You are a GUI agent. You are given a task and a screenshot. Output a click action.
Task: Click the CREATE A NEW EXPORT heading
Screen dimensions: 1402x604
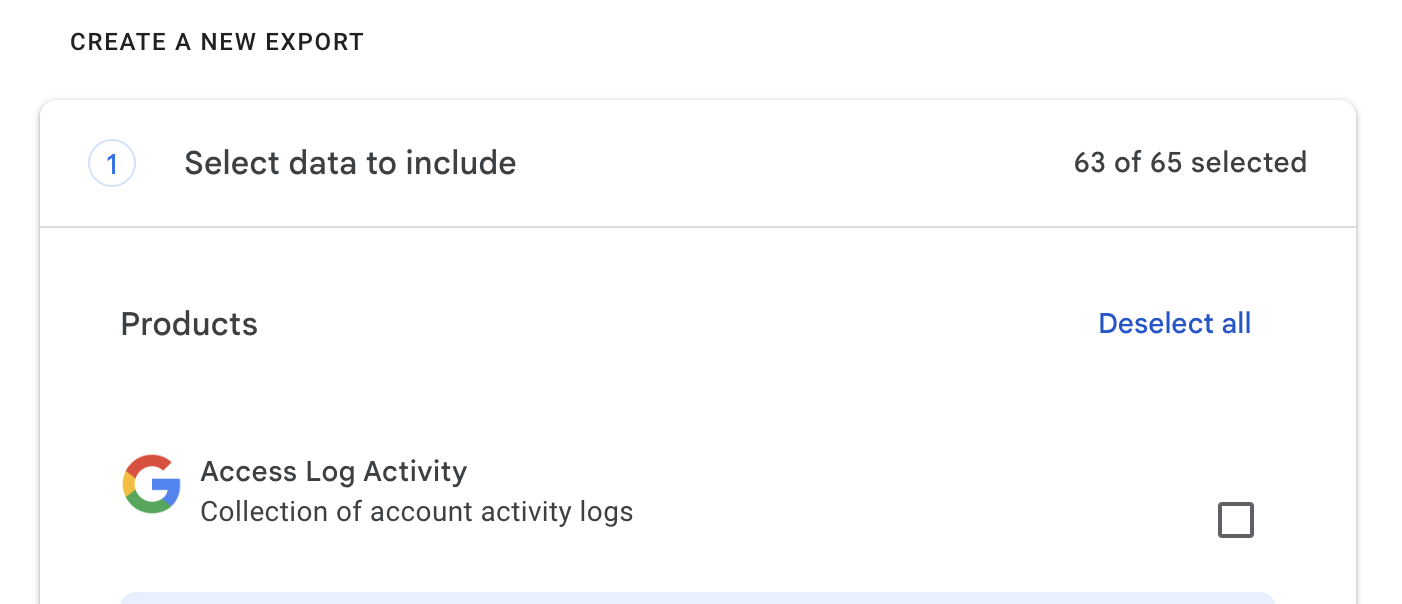pos(217,41)
